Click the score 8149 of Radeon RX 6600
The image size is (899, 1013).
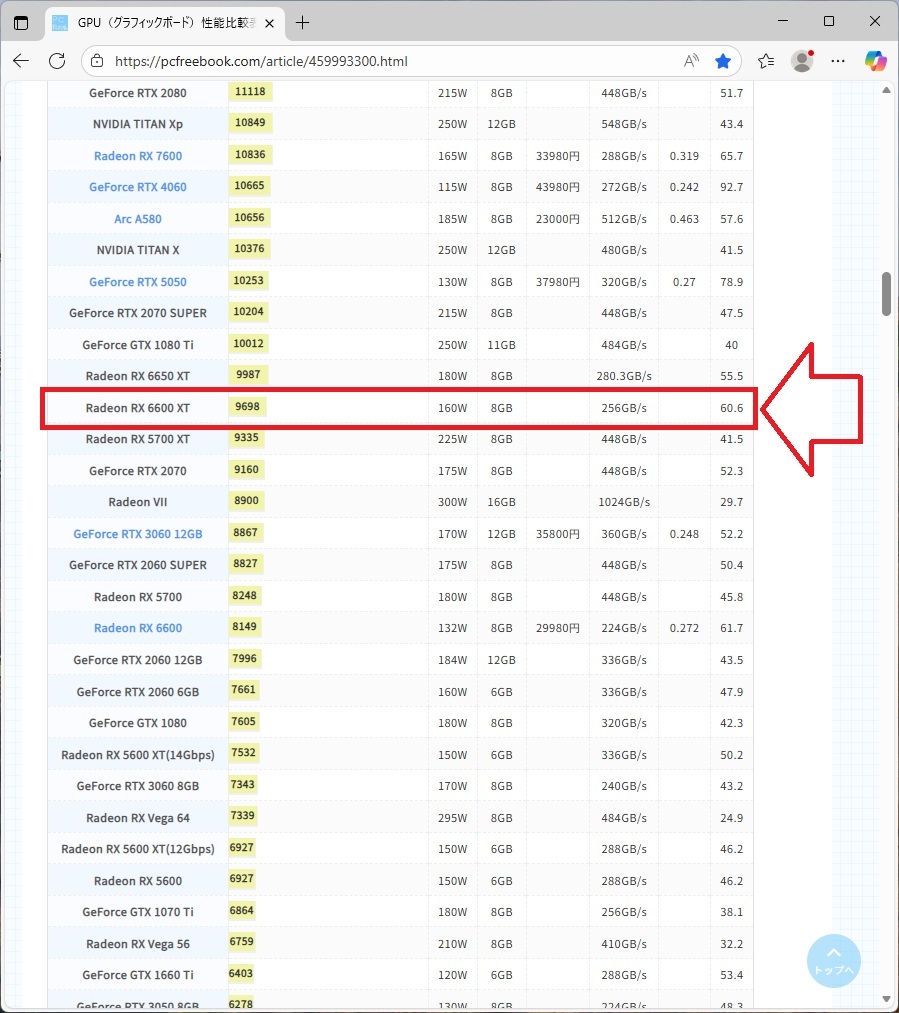pyautogui.click(x=244, y=626)
